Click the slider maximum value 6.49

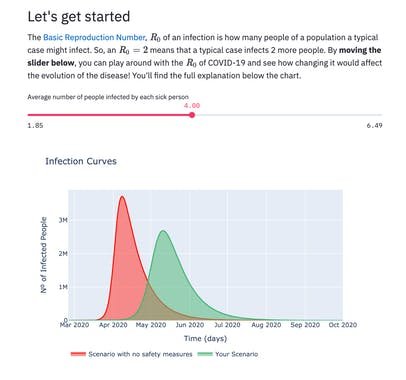pos(374,125)
